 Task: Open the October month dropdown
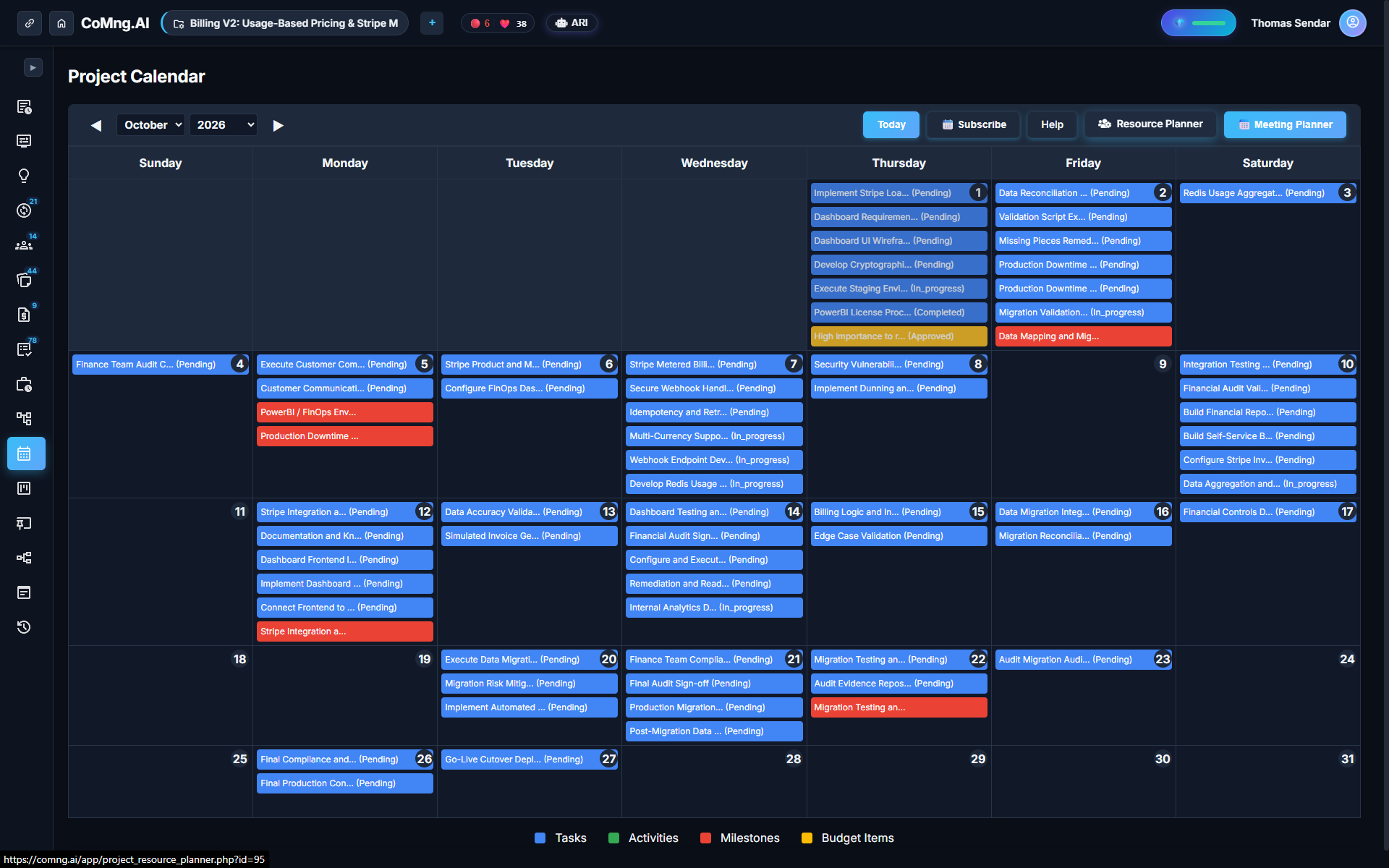[150, 125]
